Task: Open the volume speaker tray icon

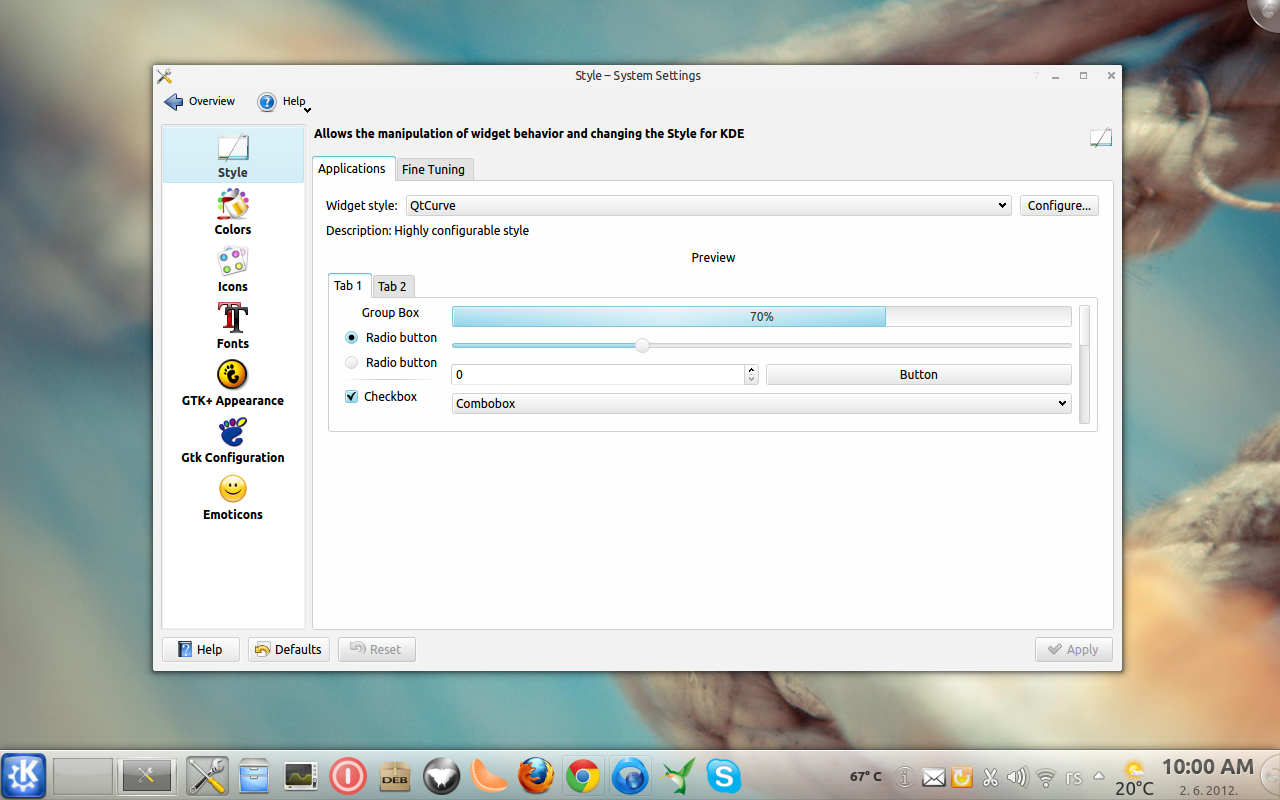Action: (x=1018, y=777)
